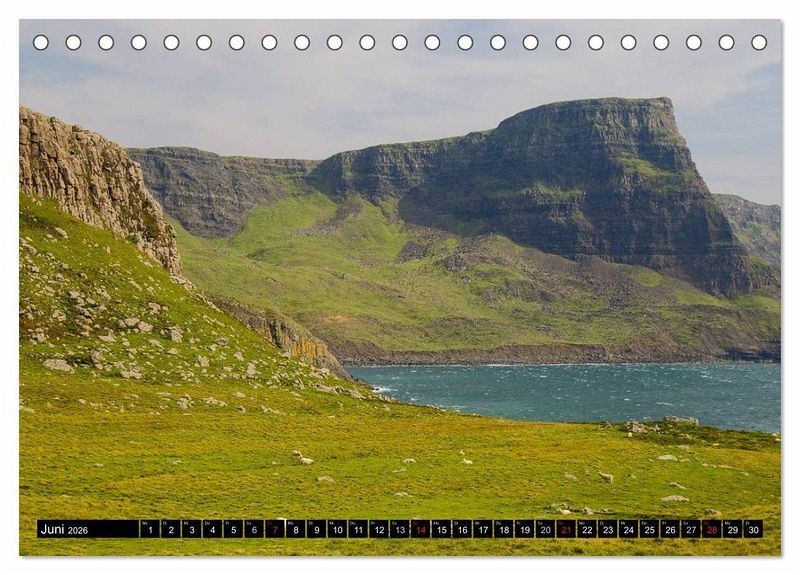Select the red Sunday date 21
The image size is (800, 575).
coord(567,529)
